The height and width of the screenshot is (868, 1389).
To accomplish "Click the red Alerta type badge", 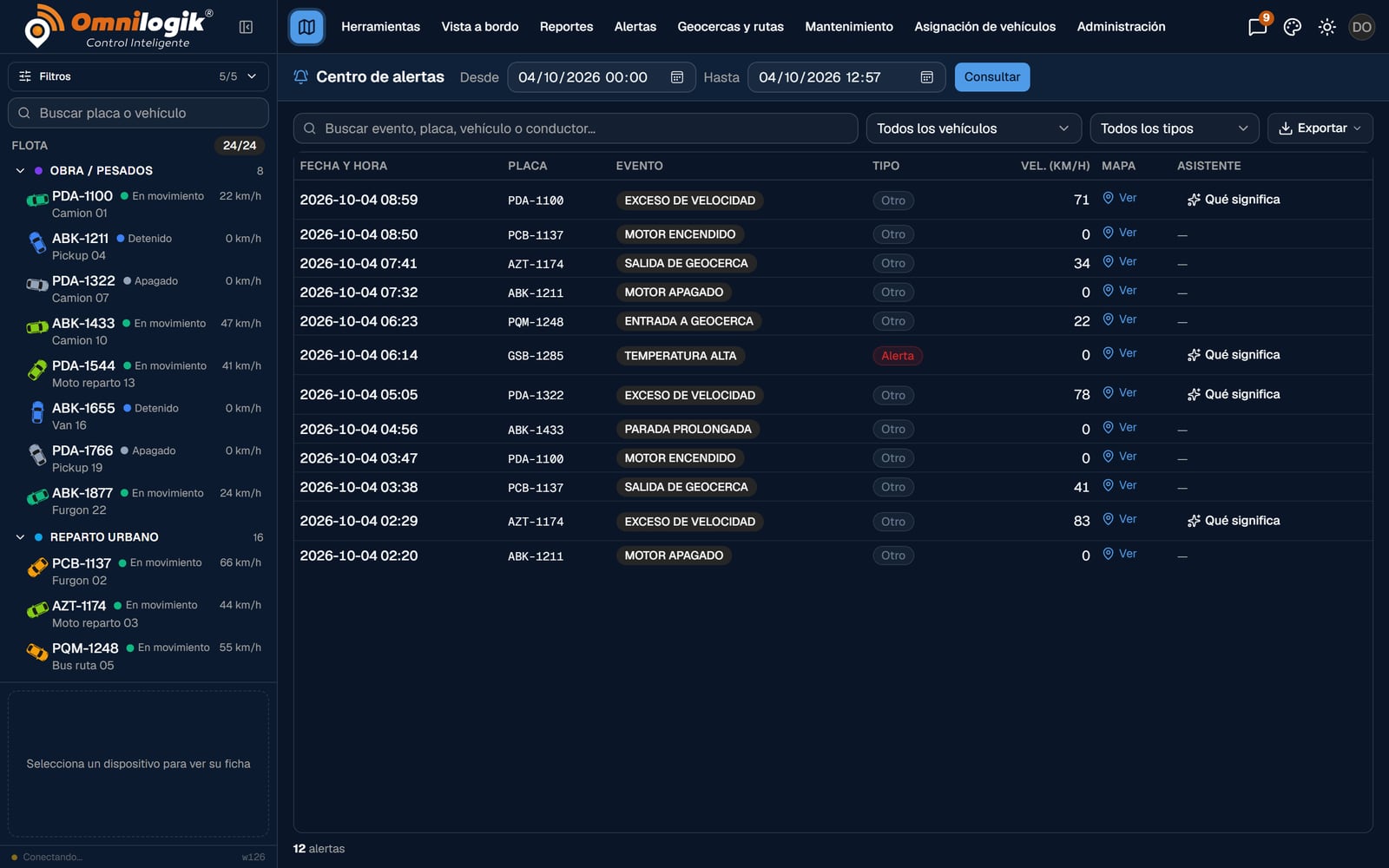I will click(897, 356).
